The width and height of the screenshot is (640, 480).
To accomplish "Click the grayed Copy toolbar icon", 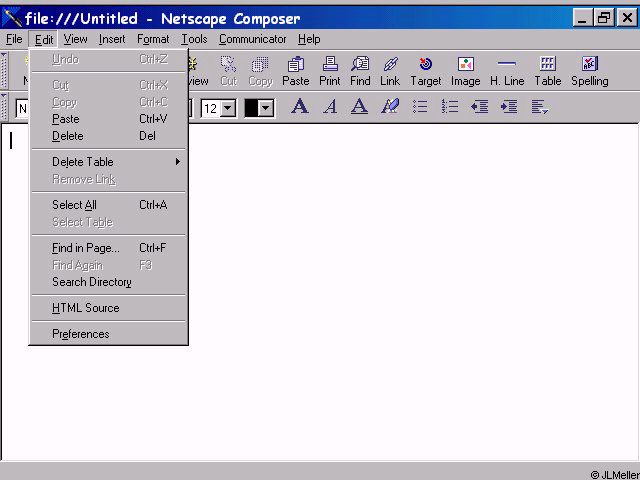I will (260, 71).
